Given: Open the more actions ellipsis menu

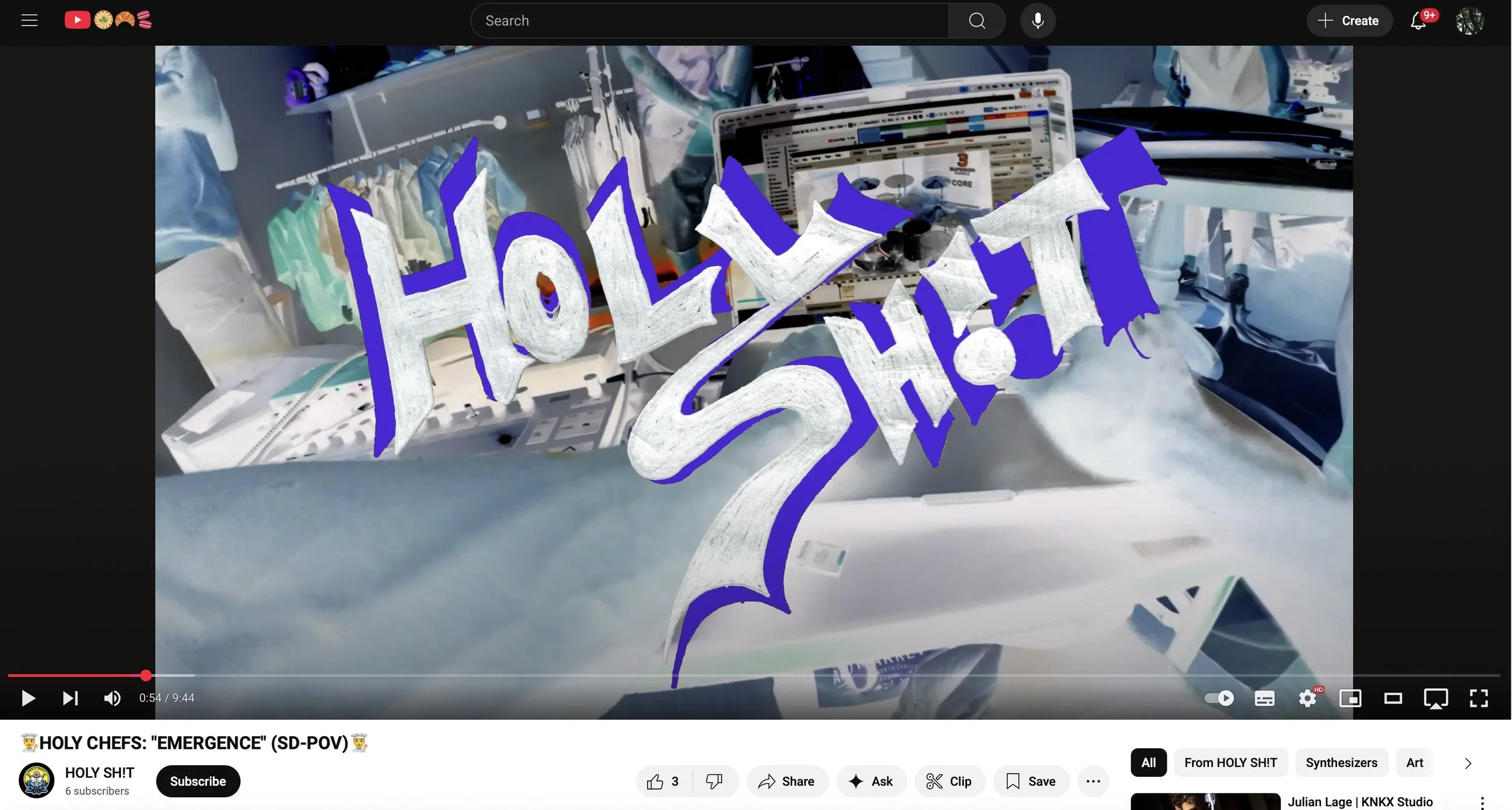Looking at the screenshot, I should 1093,781.
